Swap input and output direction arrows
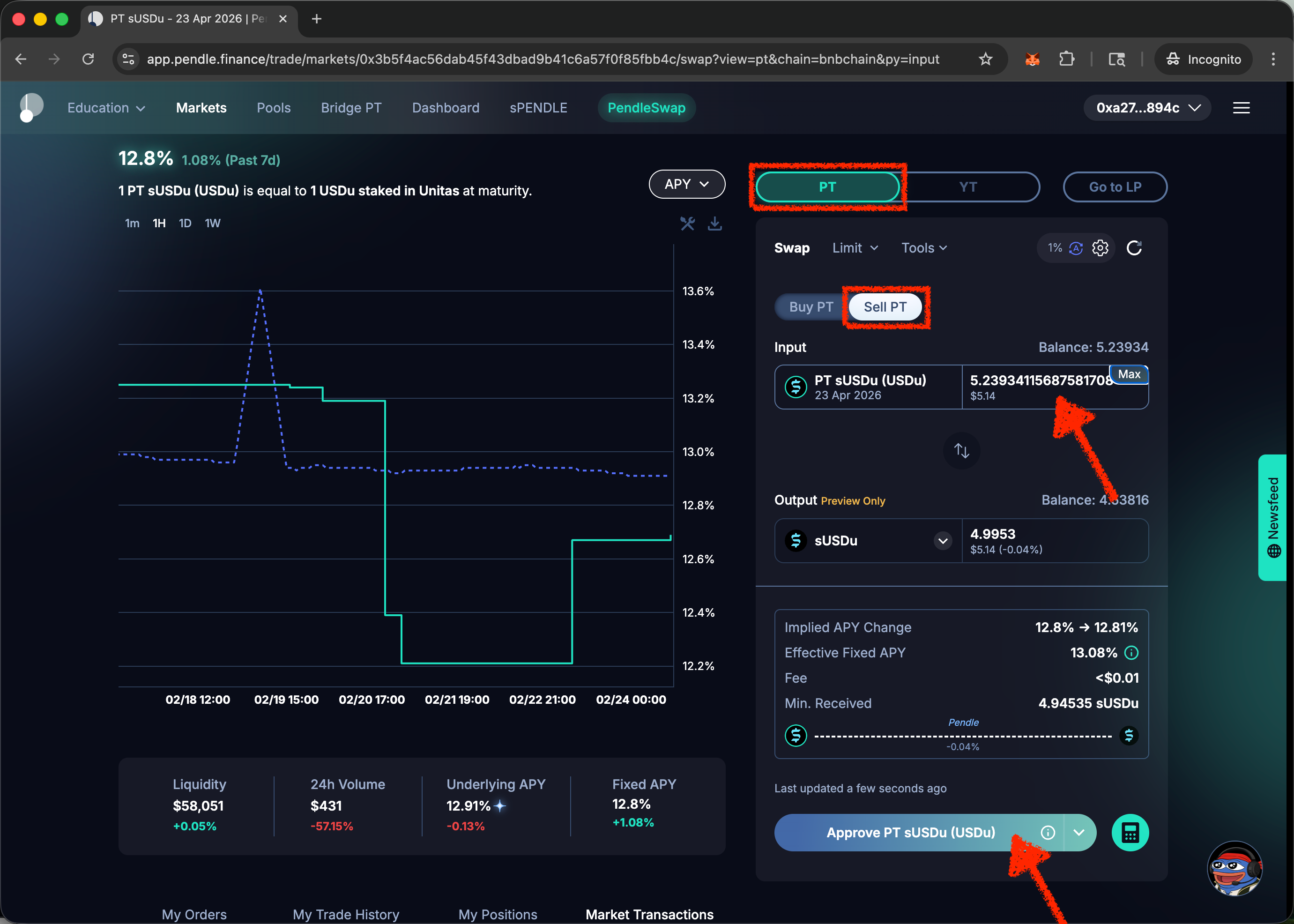Screen dimensions: 1294x924 pos(961,451)
